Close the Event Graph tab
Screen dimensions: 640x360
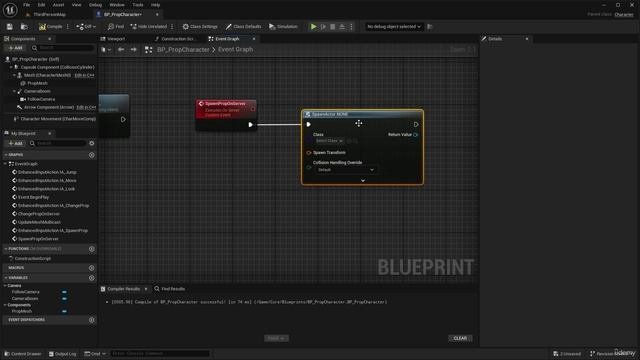254,39
